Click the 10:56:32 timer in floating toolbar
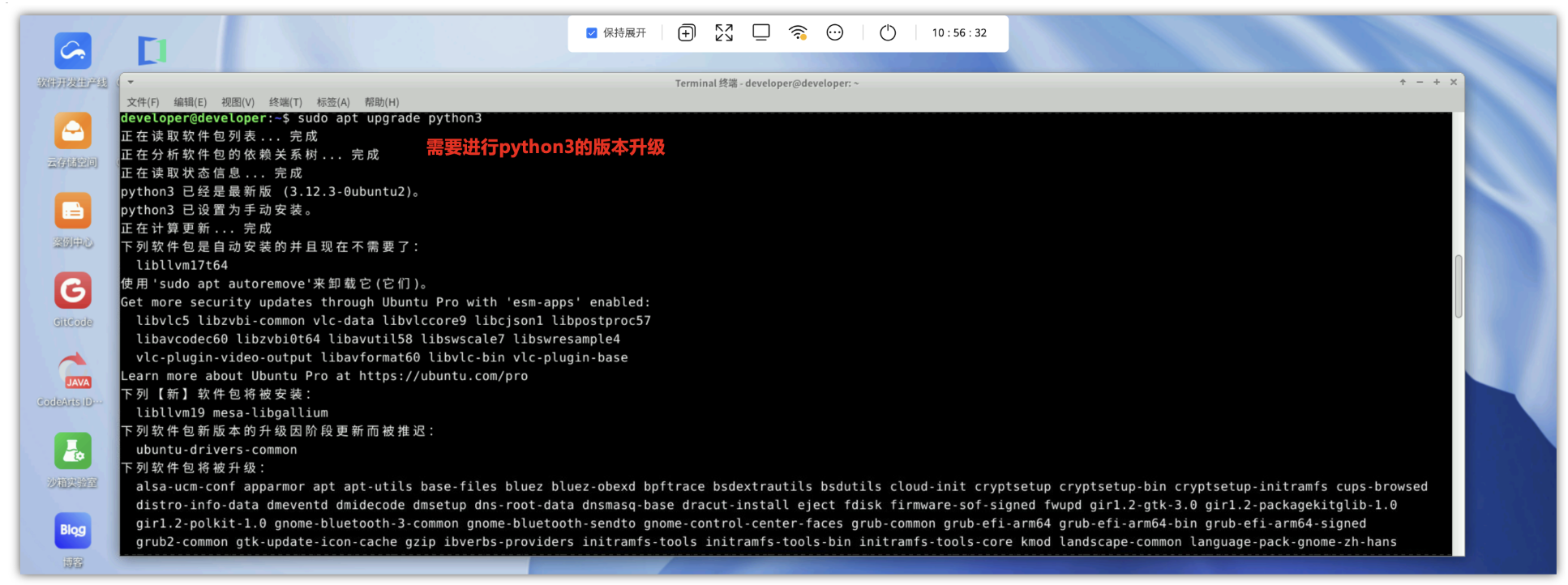Viewport: 1568px width, 585px height. [959, 33]
